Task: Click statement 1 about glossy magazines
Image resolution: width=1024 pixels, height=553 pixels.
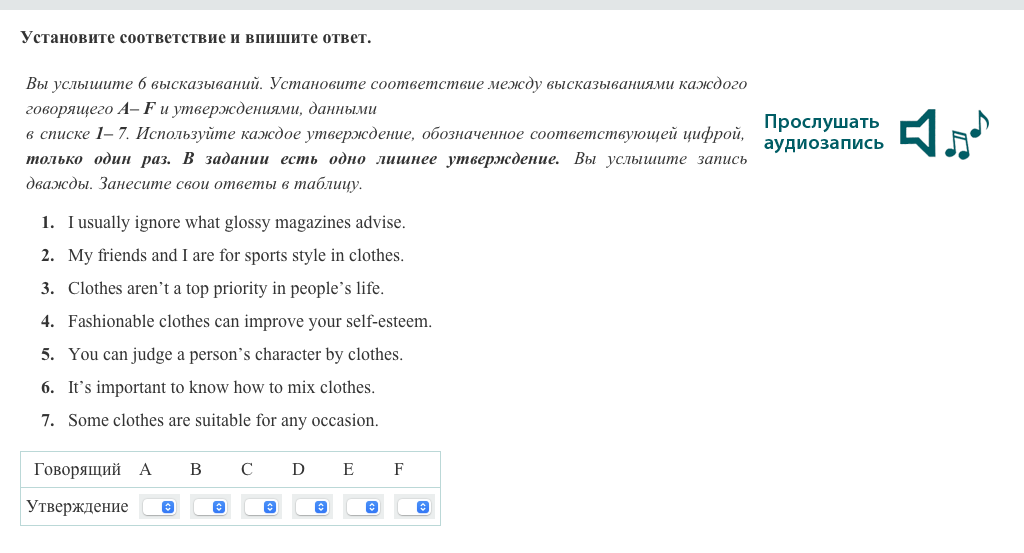Action: (236, 223)
